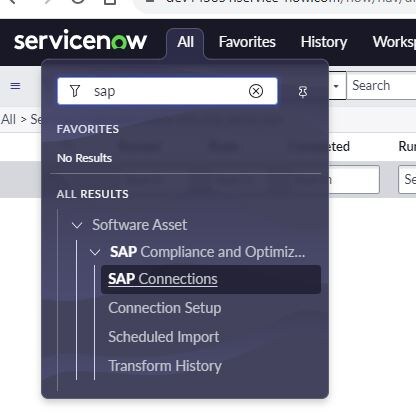
Task: Click the sap filter navigator input
Action: coord(167,91)
